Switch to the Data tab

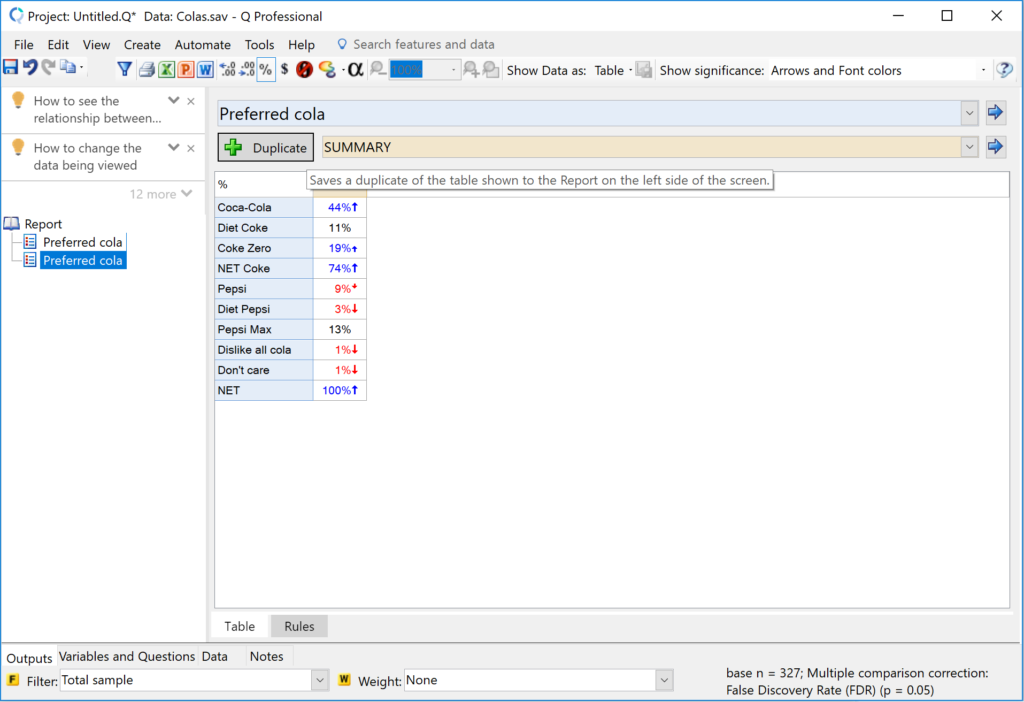coord(214,656)
